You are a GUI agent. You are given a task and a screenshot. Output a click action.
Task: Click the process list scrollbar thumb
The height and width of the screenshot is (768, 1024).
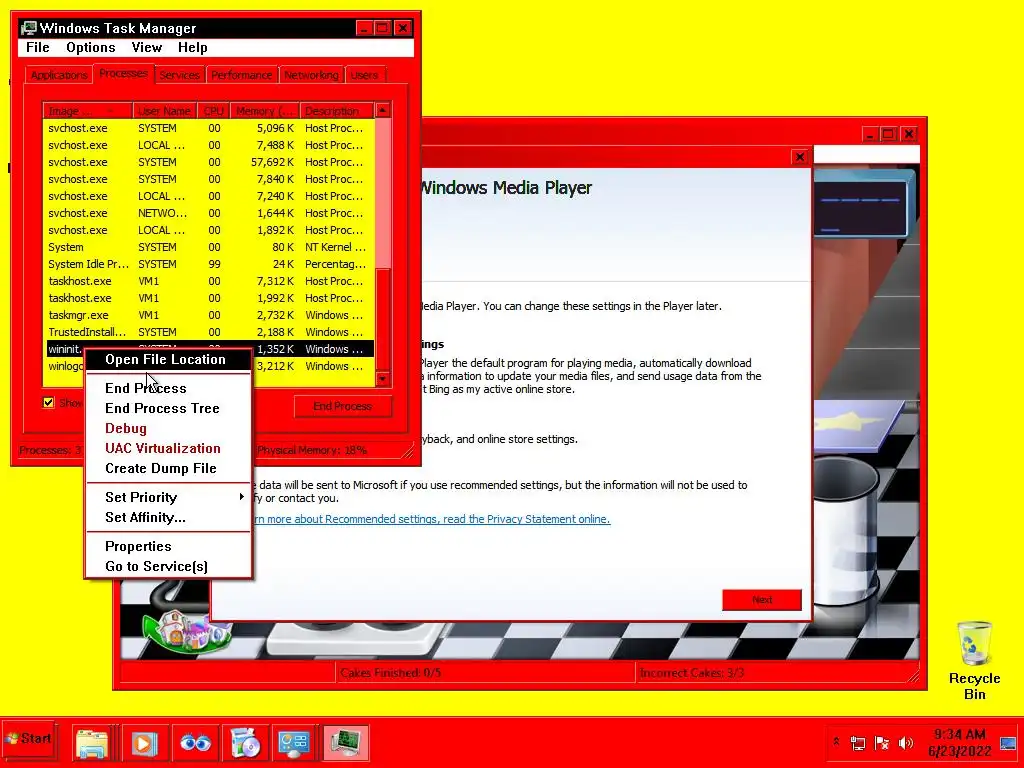[383, 320]
